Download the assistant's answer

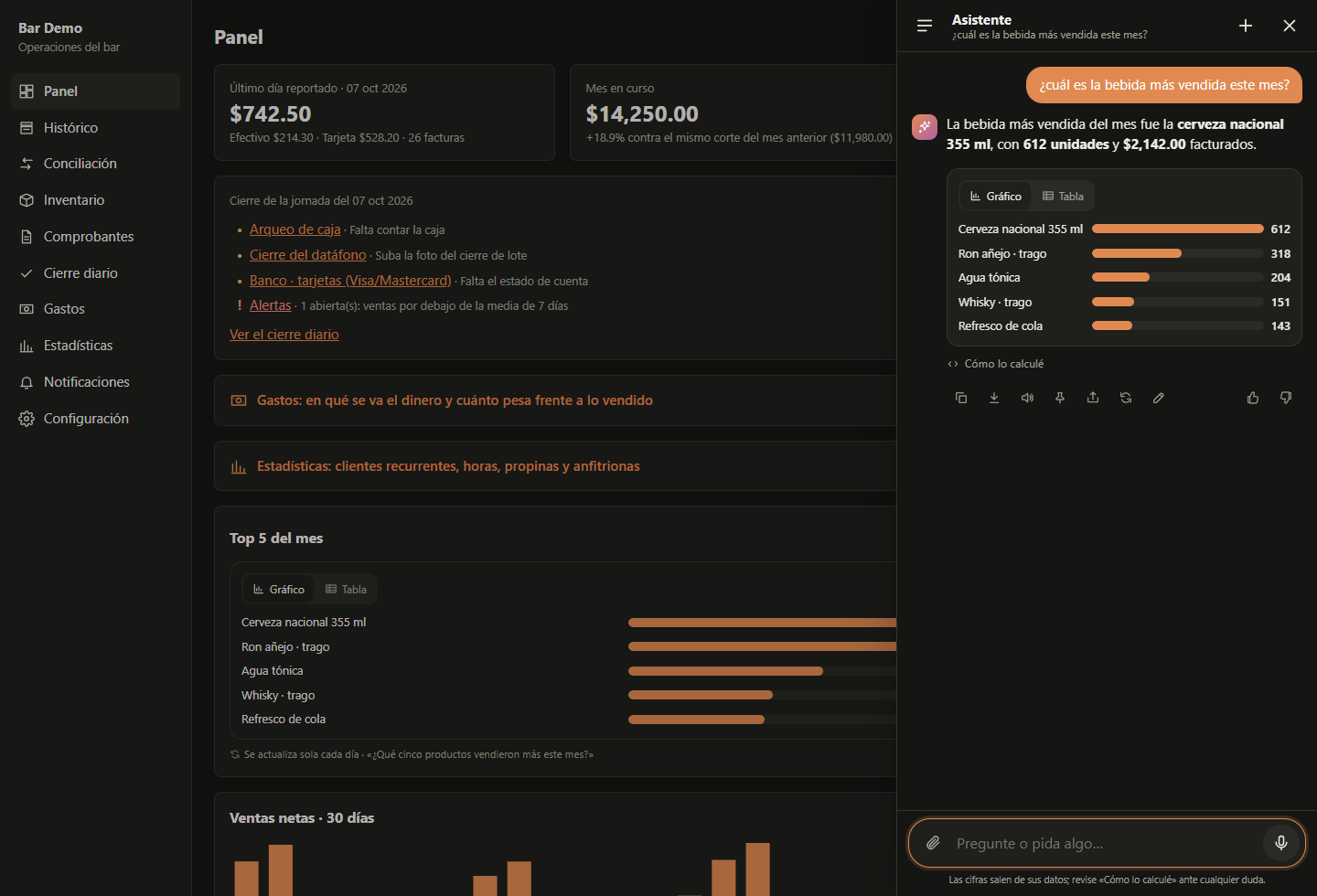coord(994,398)
